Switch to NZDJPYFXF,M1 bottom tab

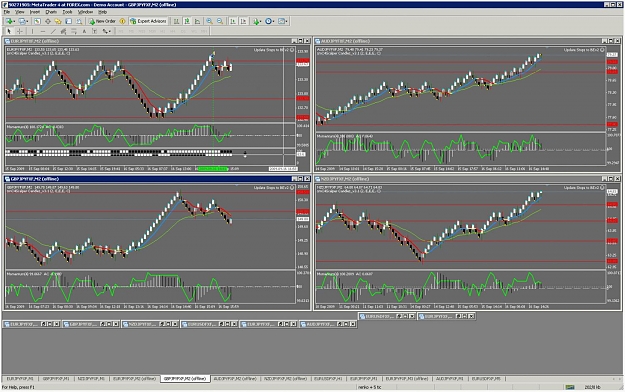(x=91, y=378)
